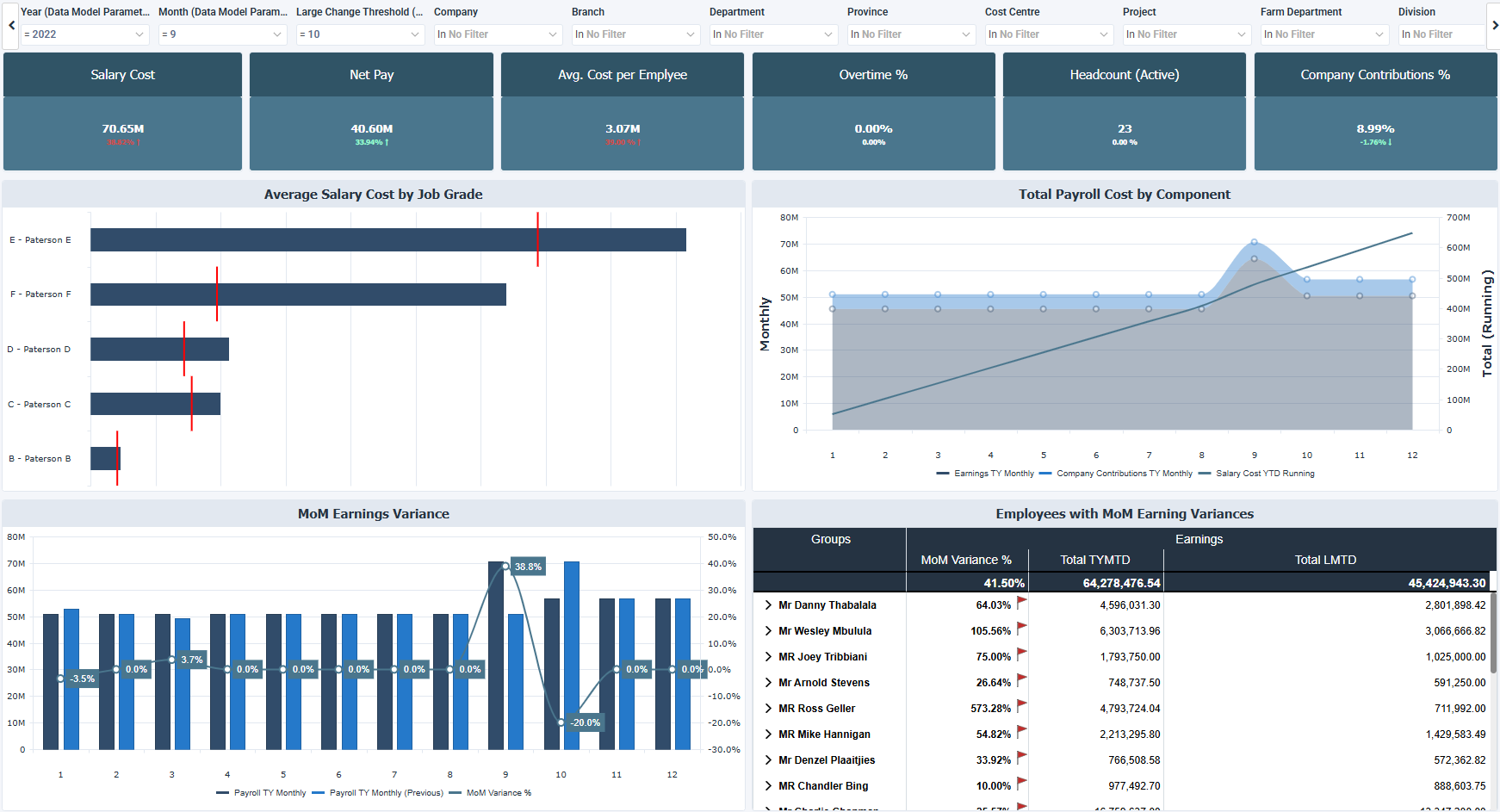1500x812 pixels.
Task: Click the right arrow of filter bar
Action: coord(1495,25)
